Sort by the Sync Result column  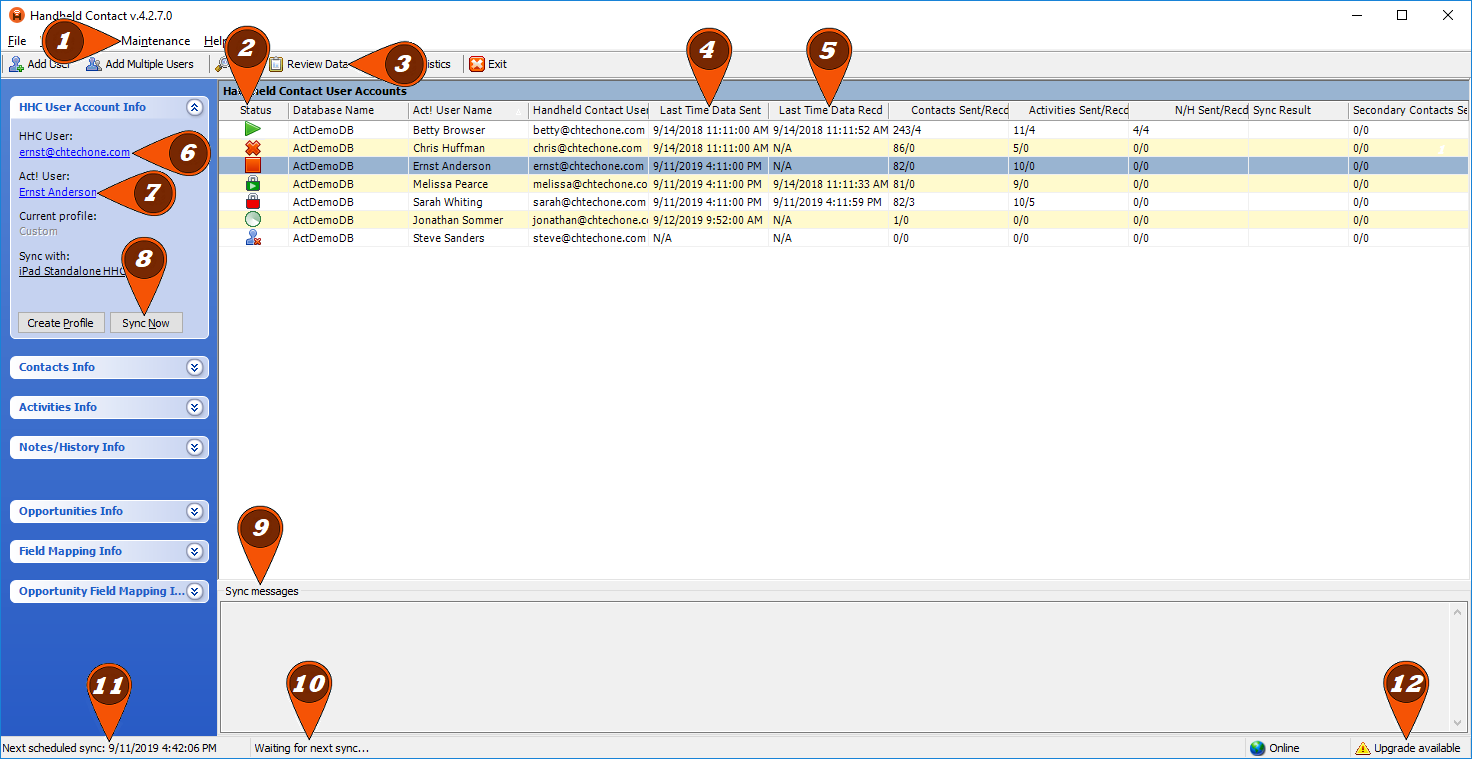(x=1298, y=110)
